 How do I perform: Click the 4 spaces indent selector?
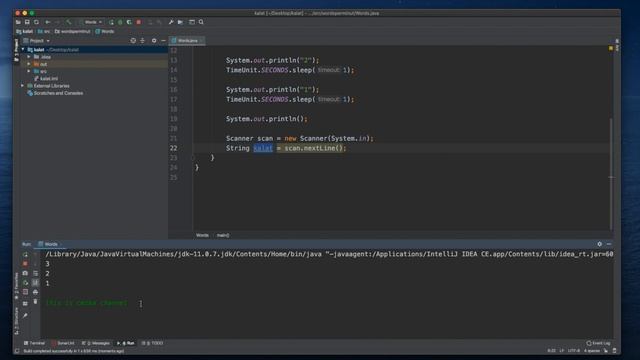[x=592, y=351]
